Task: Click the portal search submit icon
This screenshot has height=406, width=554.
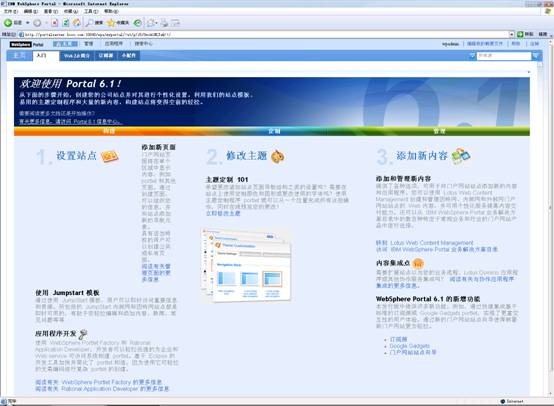Action: click(536, 56)
